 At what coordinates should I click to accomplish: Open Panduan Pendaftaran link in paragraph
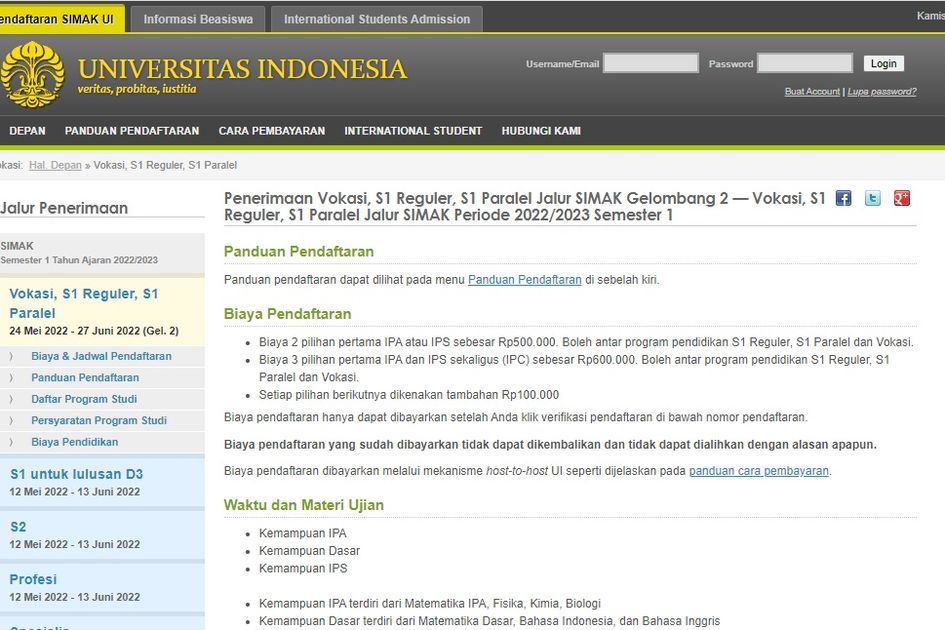coord(525,280)
